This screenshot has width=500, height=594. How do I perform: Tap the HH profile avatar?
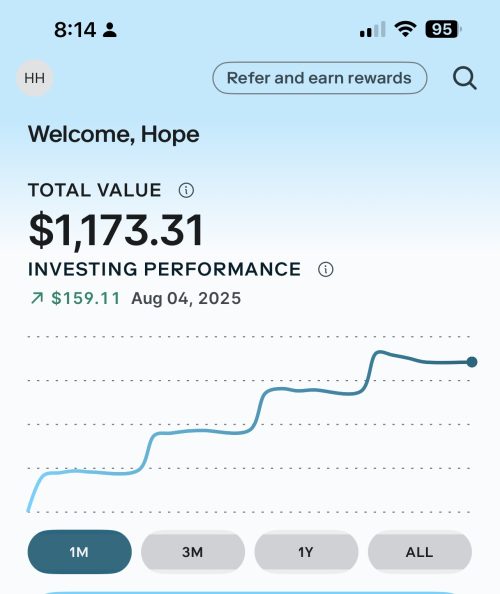pos(34,78)
